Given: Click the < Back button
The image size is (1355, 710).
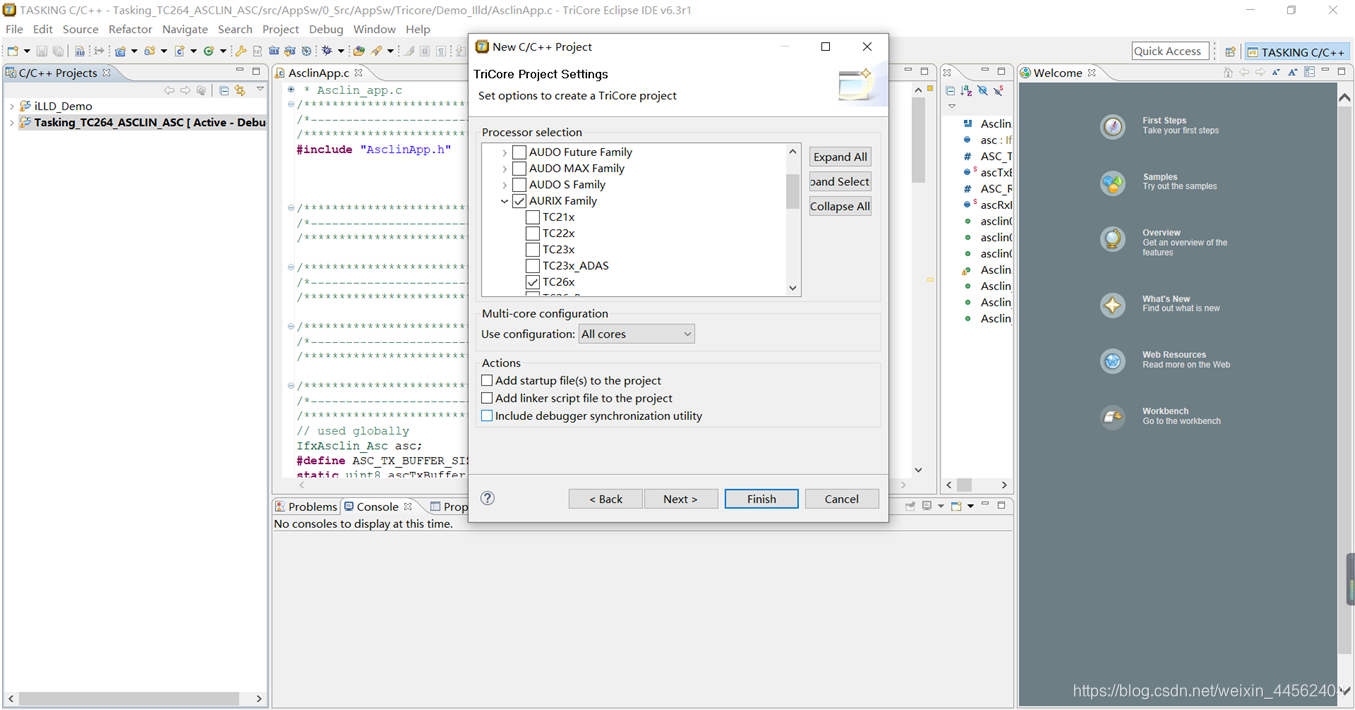Looking at the screenshot, I should [x=605, y=499].
